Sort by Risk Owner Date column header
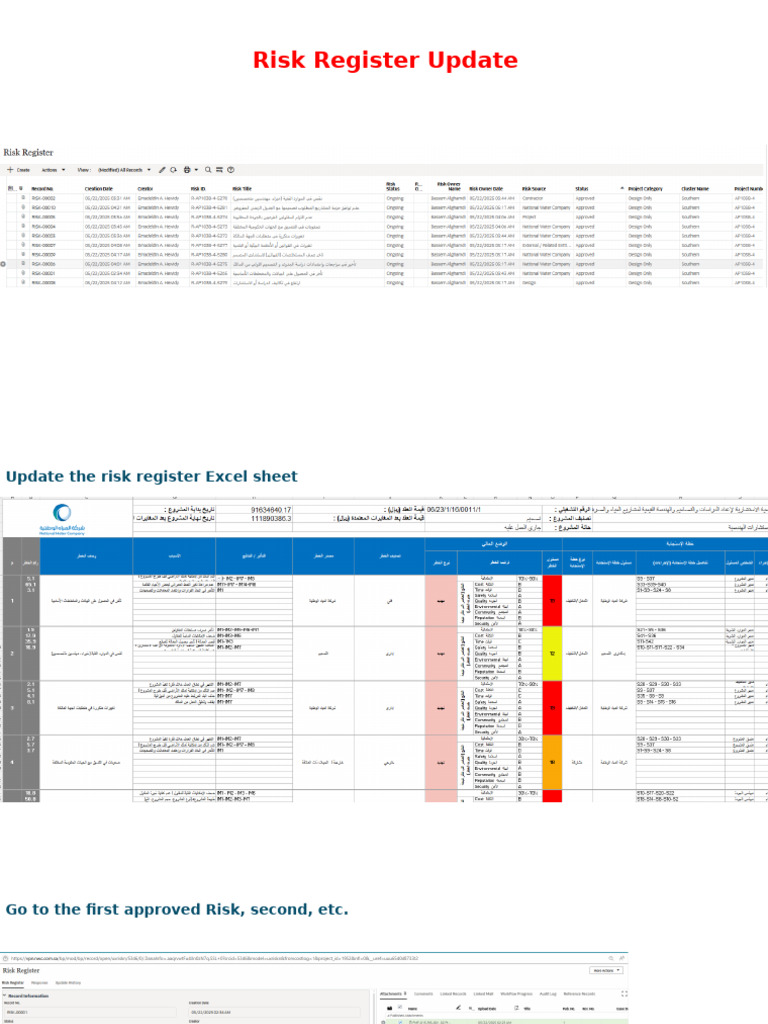Image resolution: width=768 pixels, height=1024 pixels. pos(486,189)
